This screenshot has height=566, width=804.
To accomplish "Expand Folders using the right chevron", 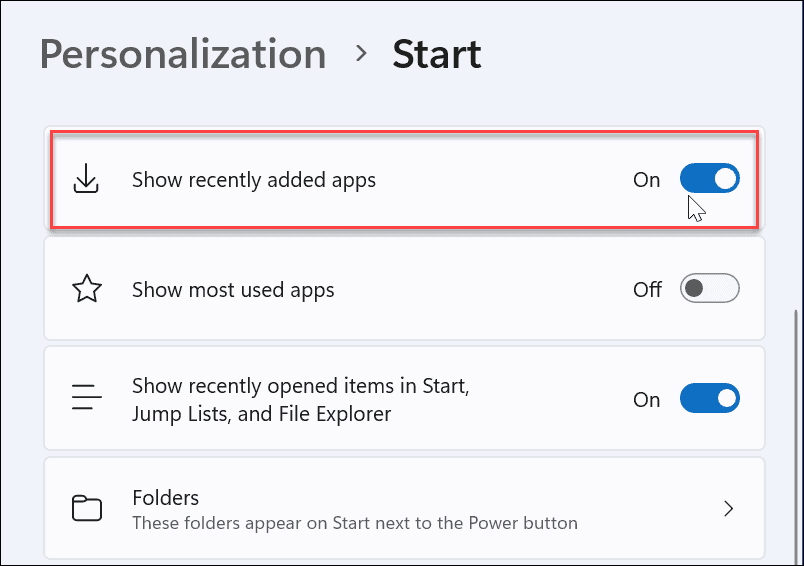I will [729, 509].
